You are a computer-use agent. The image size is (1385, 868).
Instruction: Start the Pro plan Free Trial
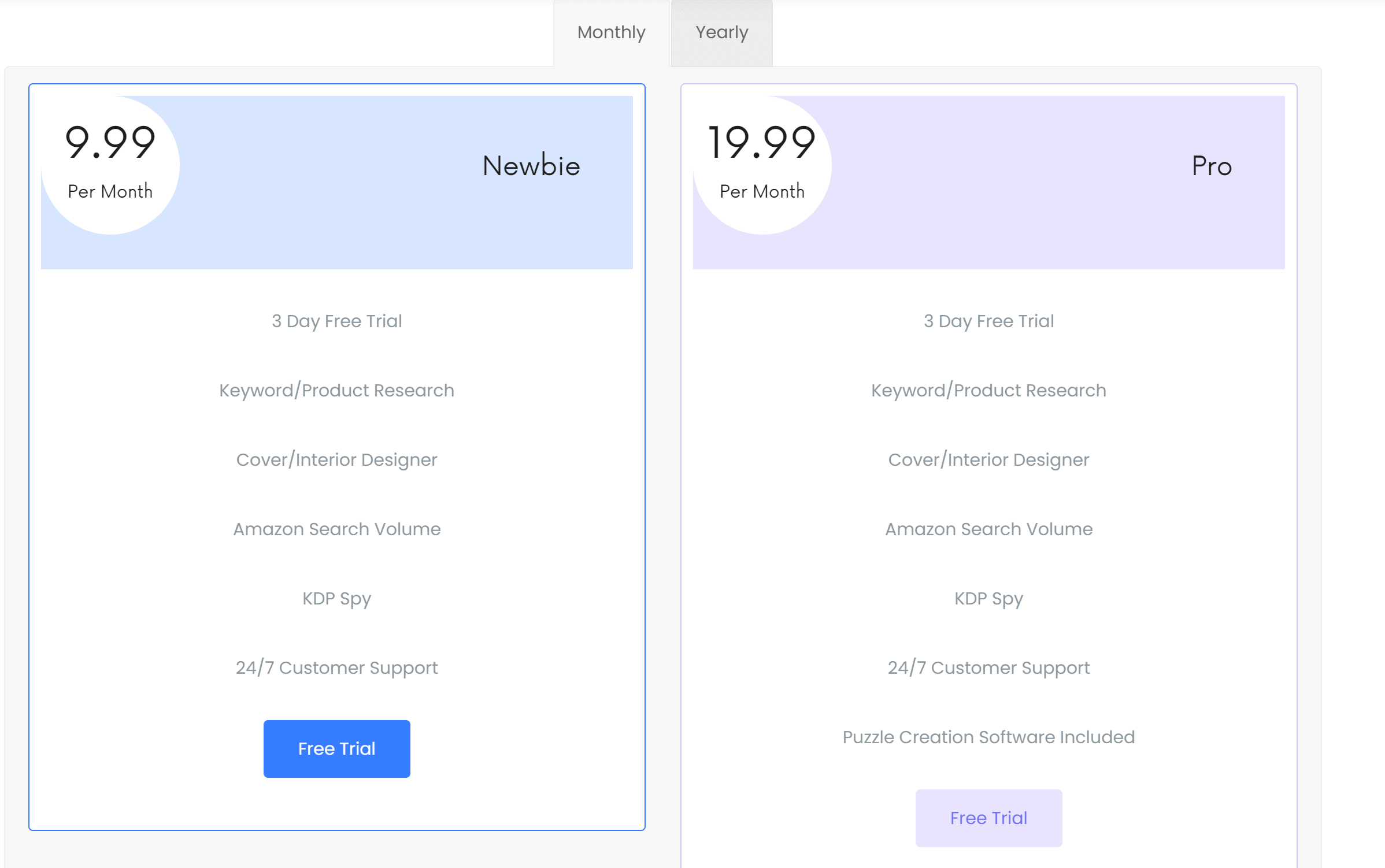[988, 818]
